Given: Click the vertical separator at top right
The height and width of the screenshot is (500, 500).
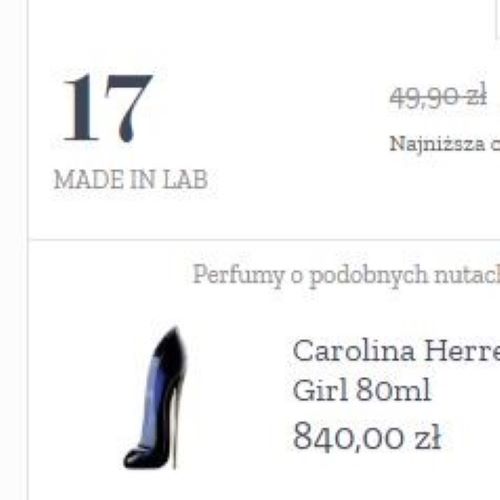Looking at the screenshot, I should pos(497,18).
